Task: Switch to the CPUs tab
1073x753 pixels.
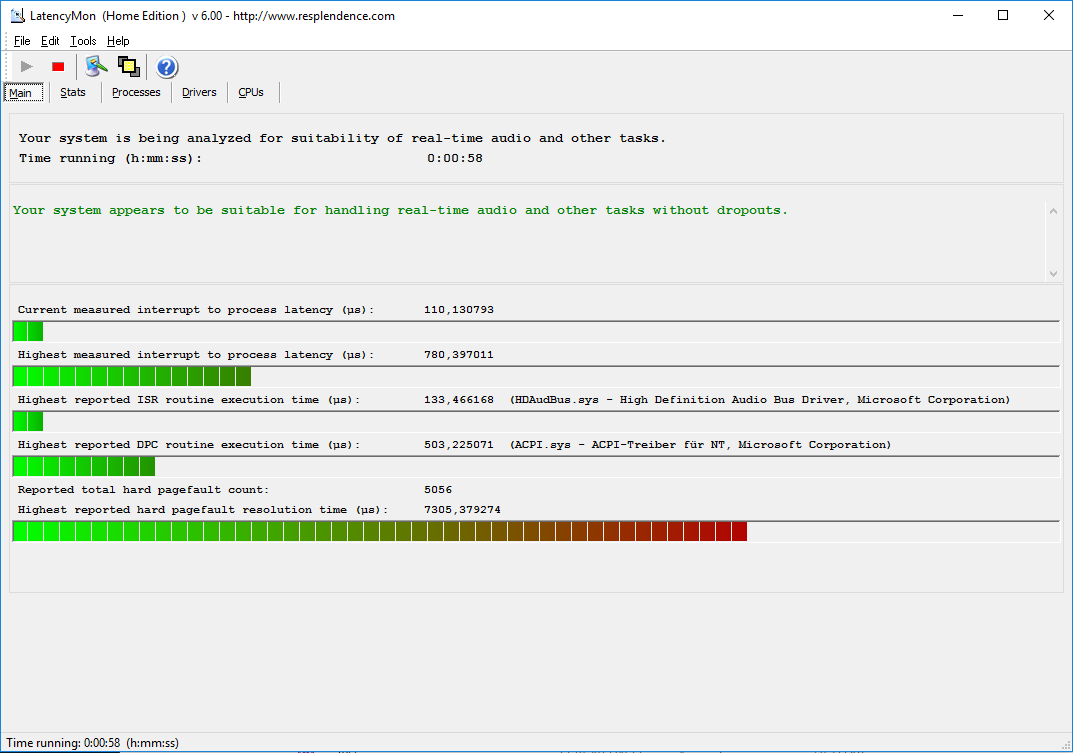Action: pos(250,92)
